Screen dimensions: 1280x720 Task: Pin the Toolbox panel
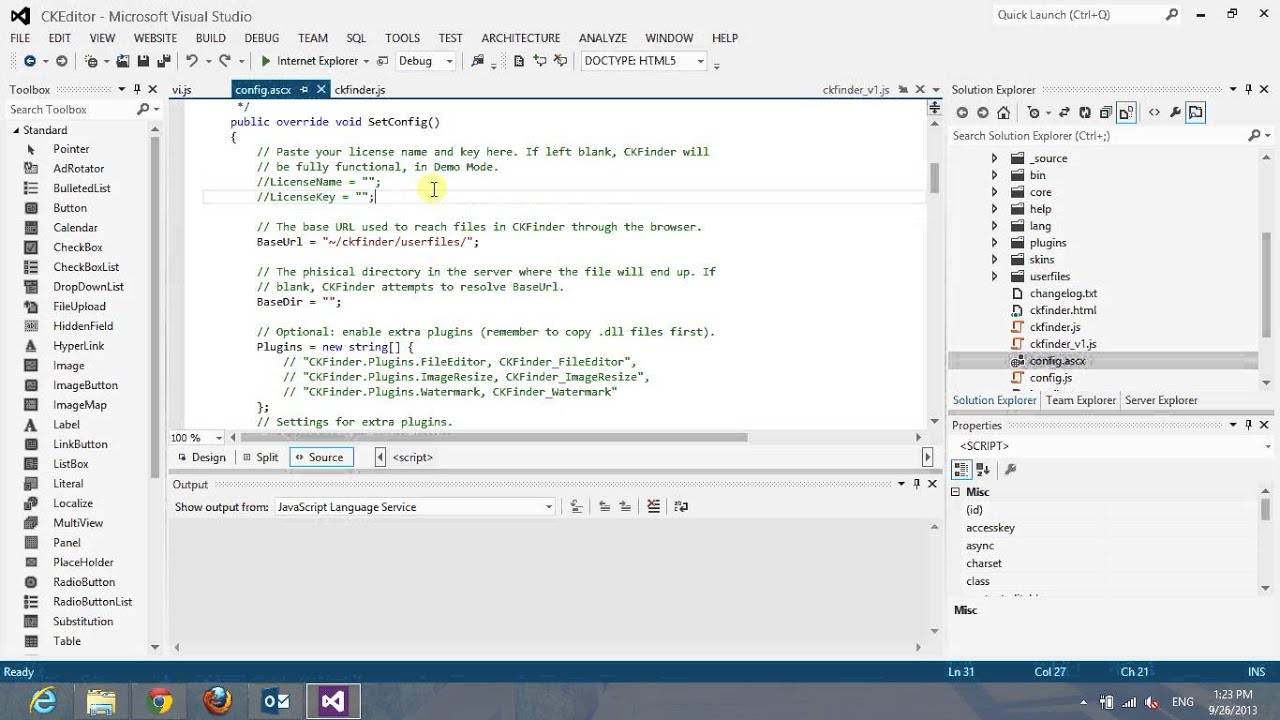tap(137, 89)
